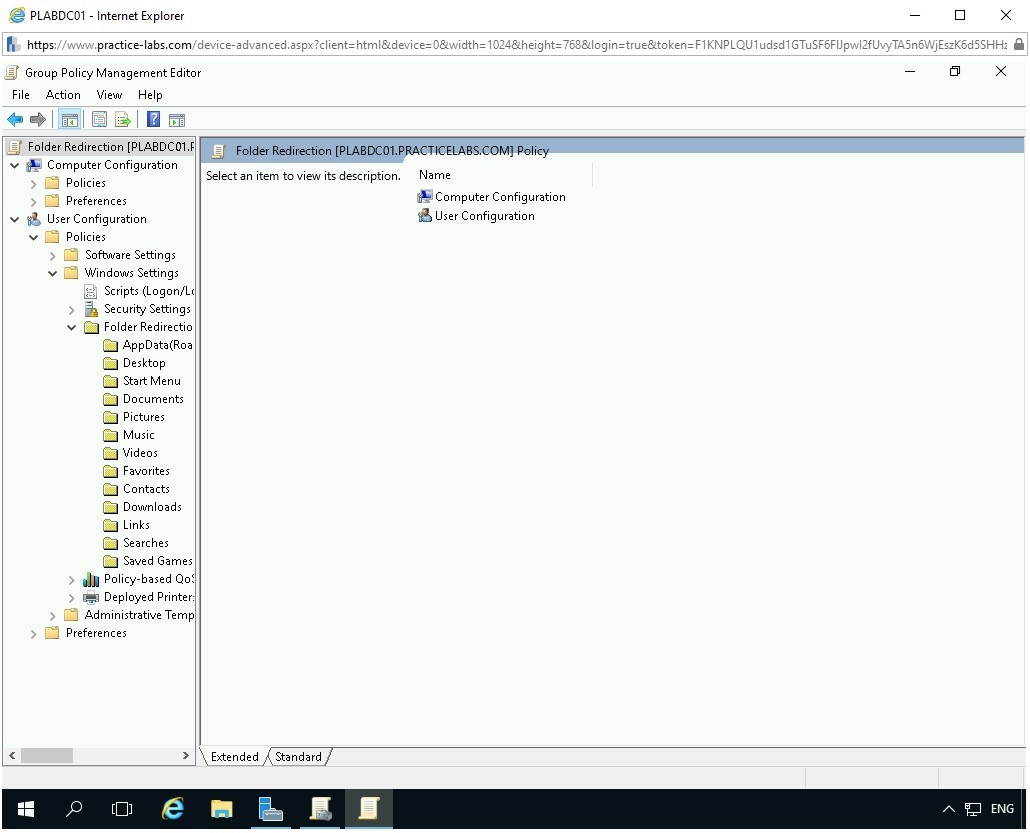Click the Properties toolbar icon
Image resolution: width=1030 pixels, height=833 pixels.
(x=99, y=120)
